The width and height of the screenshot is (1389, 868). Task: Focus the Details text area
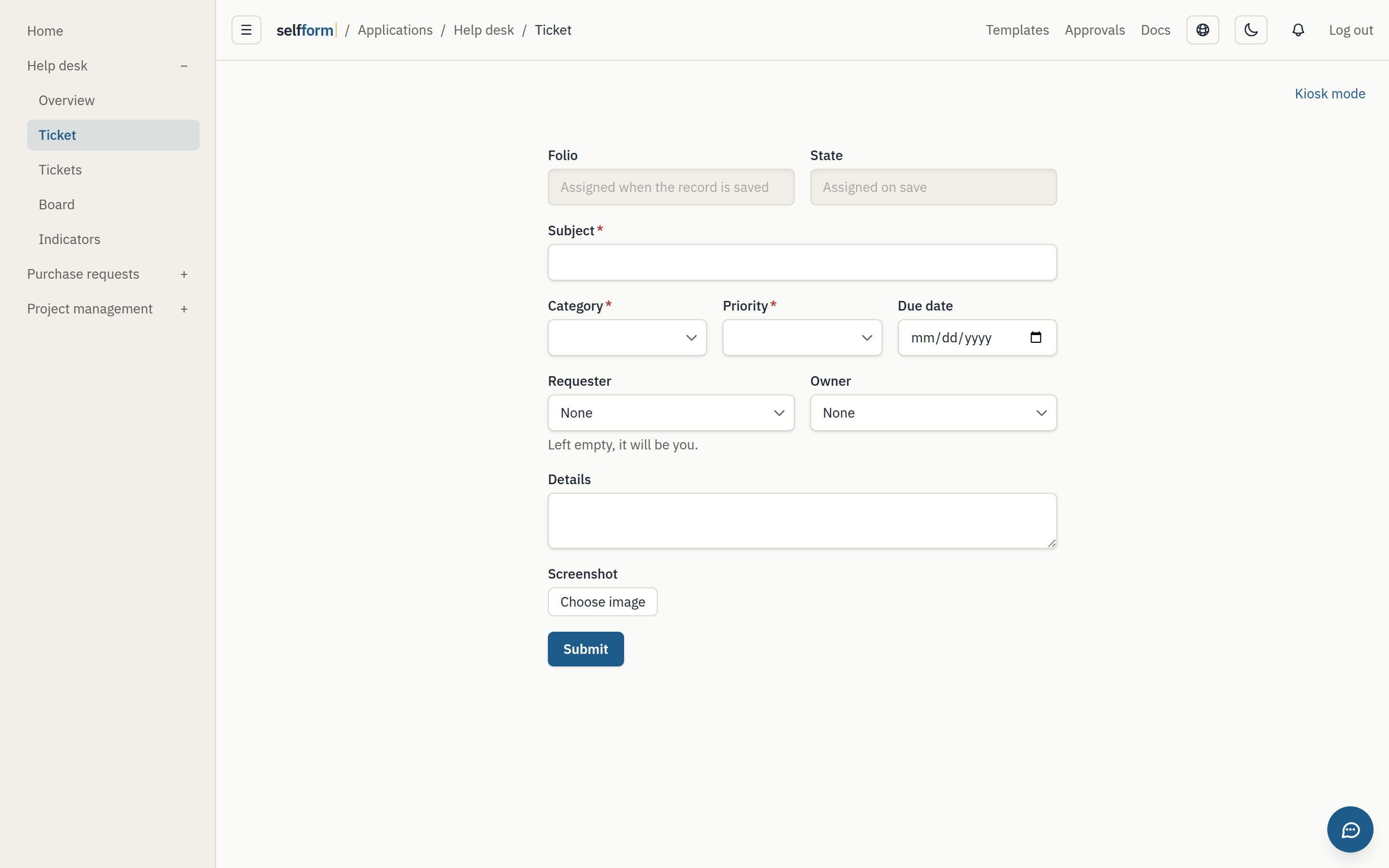(x=802, y=521)
